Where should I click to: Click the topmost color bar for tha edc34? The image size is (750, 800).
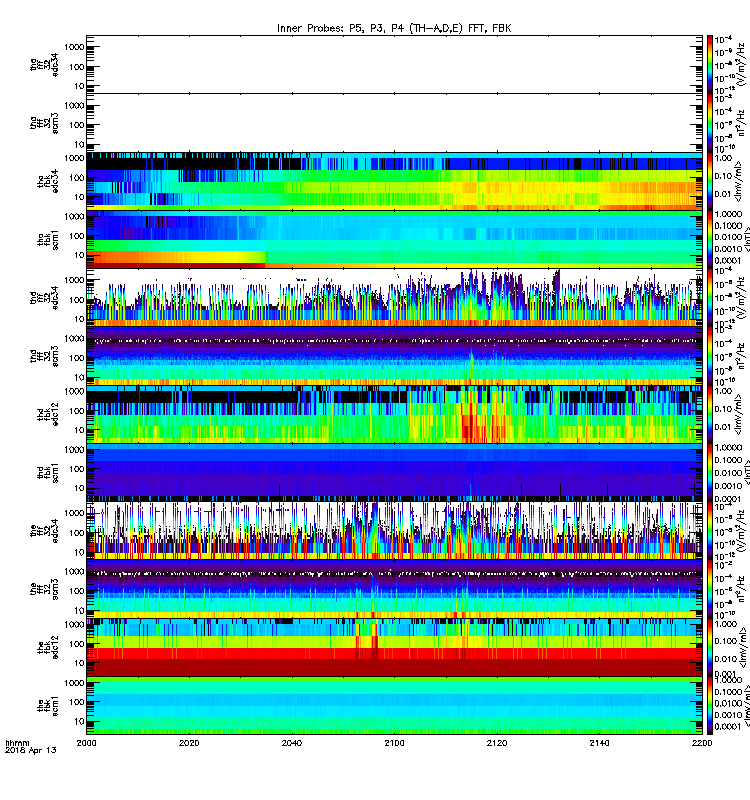click(x=710, y=64)
